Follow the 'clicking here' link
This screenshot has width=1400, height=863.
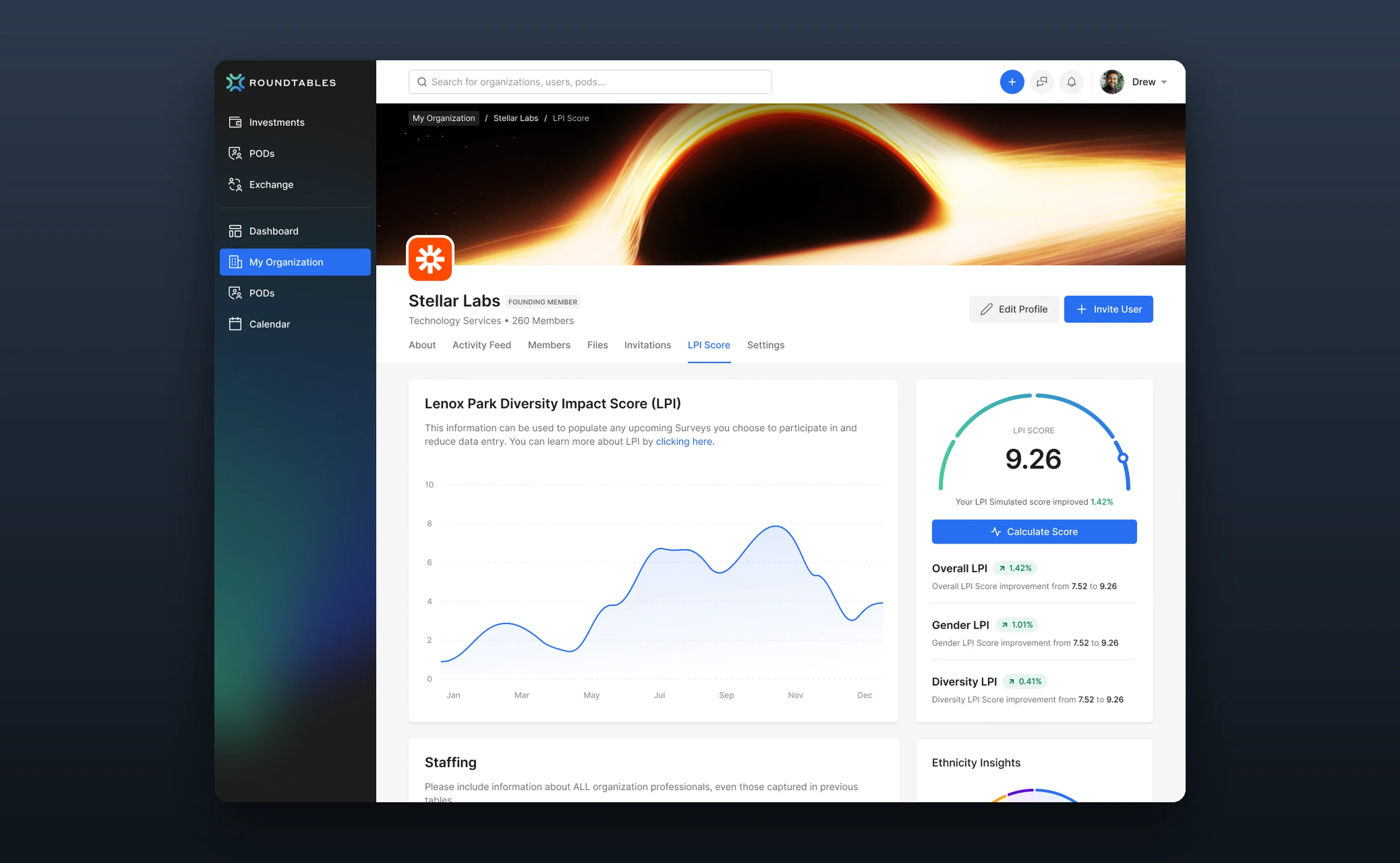[684, 442]
